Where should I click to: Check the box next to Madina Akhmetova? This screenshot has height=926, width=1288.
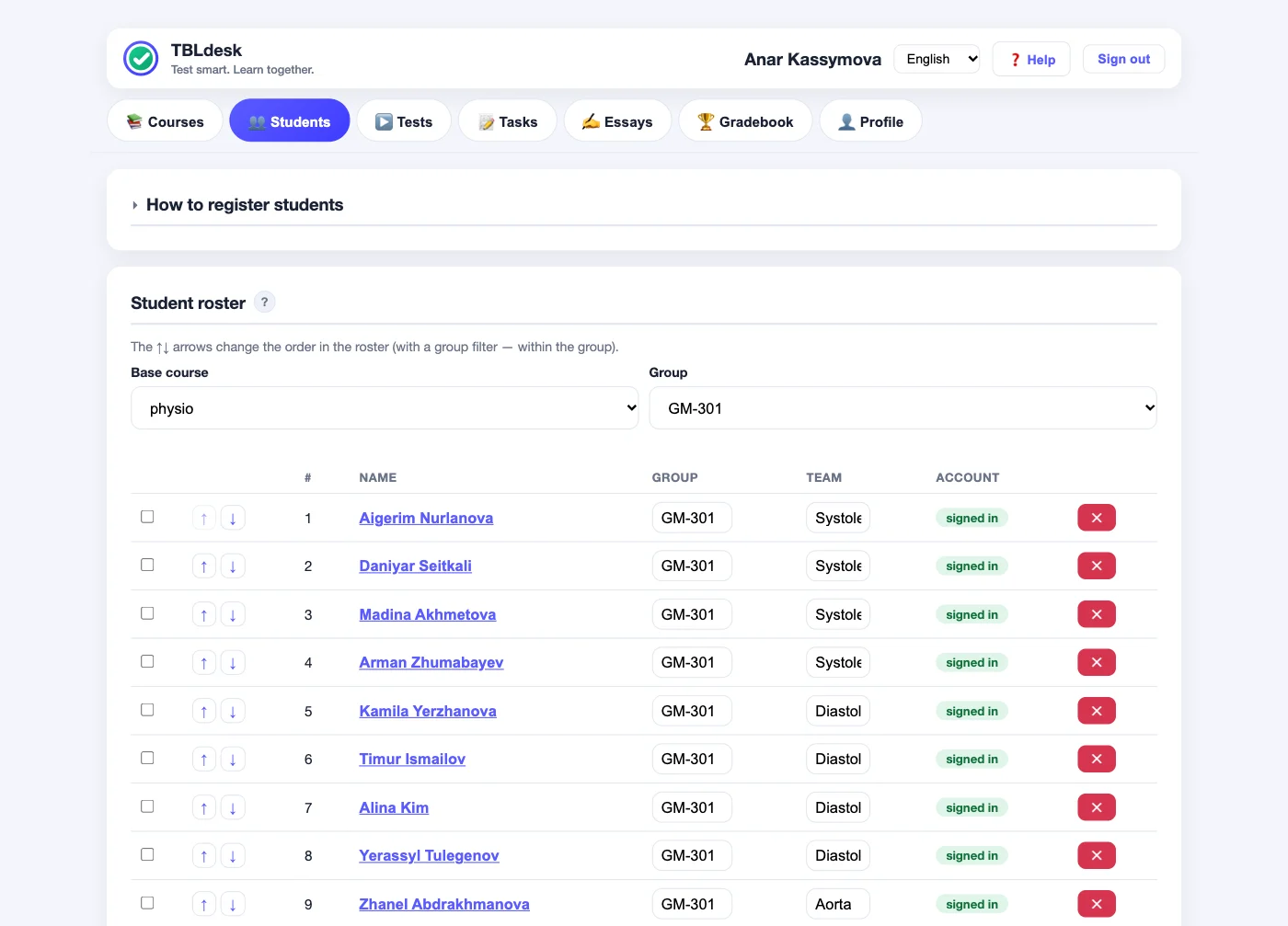[147, 613]
